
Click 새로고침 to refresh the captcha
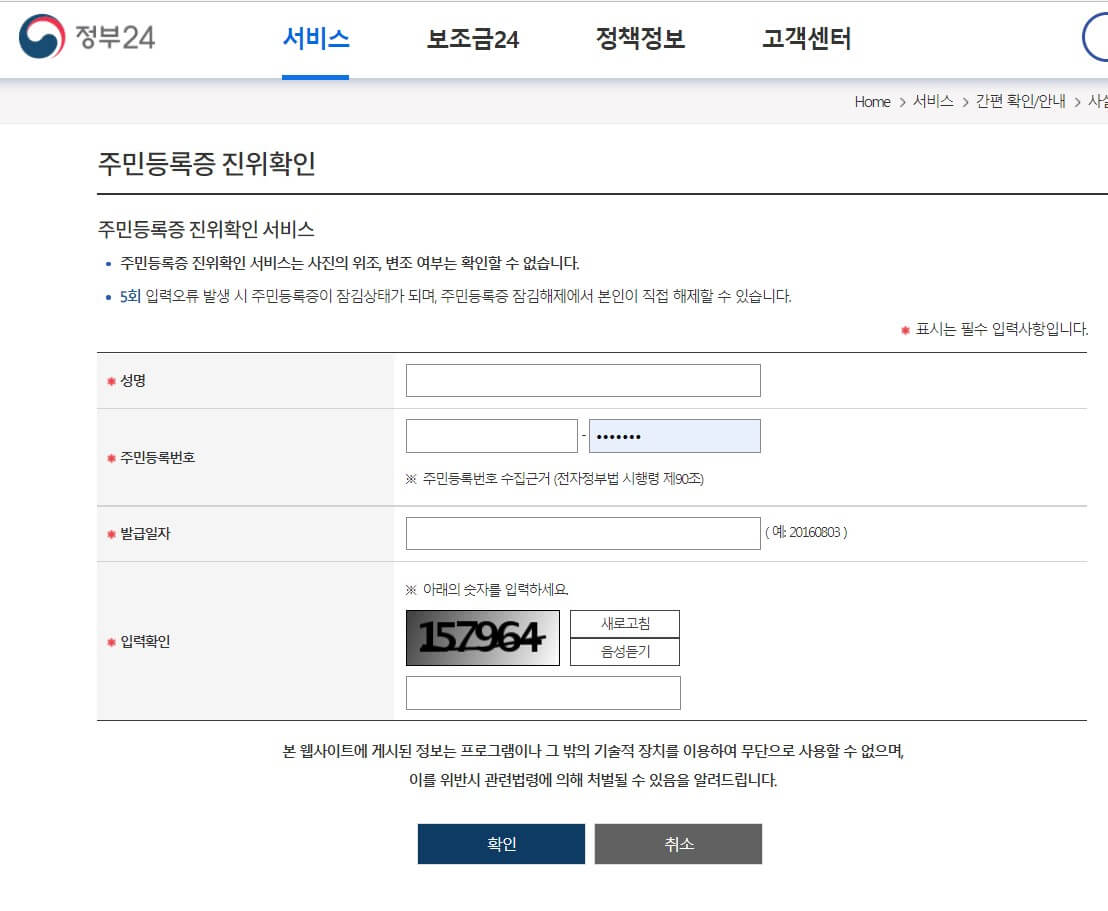tap(624, 623)
